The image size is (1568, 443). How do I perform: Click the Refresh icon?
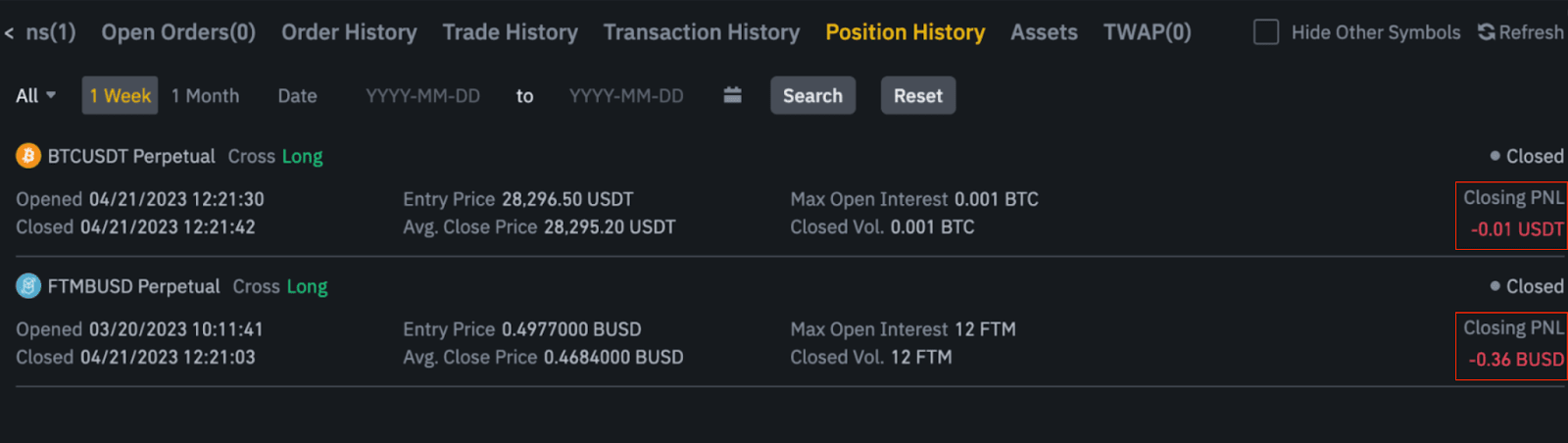1487,32
